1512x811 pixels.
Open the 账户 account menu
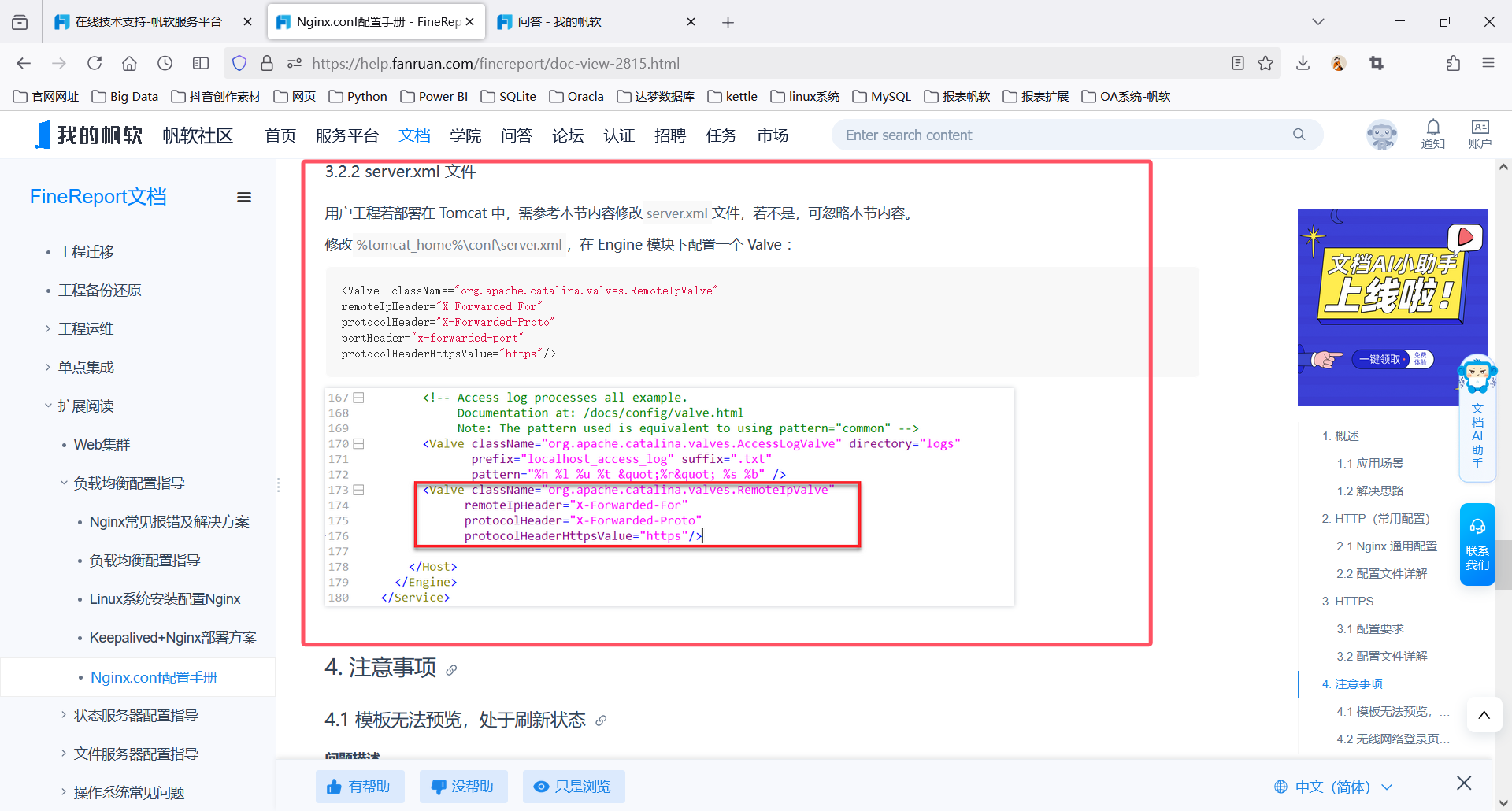pyautogui.click(x=1480, y=134)
